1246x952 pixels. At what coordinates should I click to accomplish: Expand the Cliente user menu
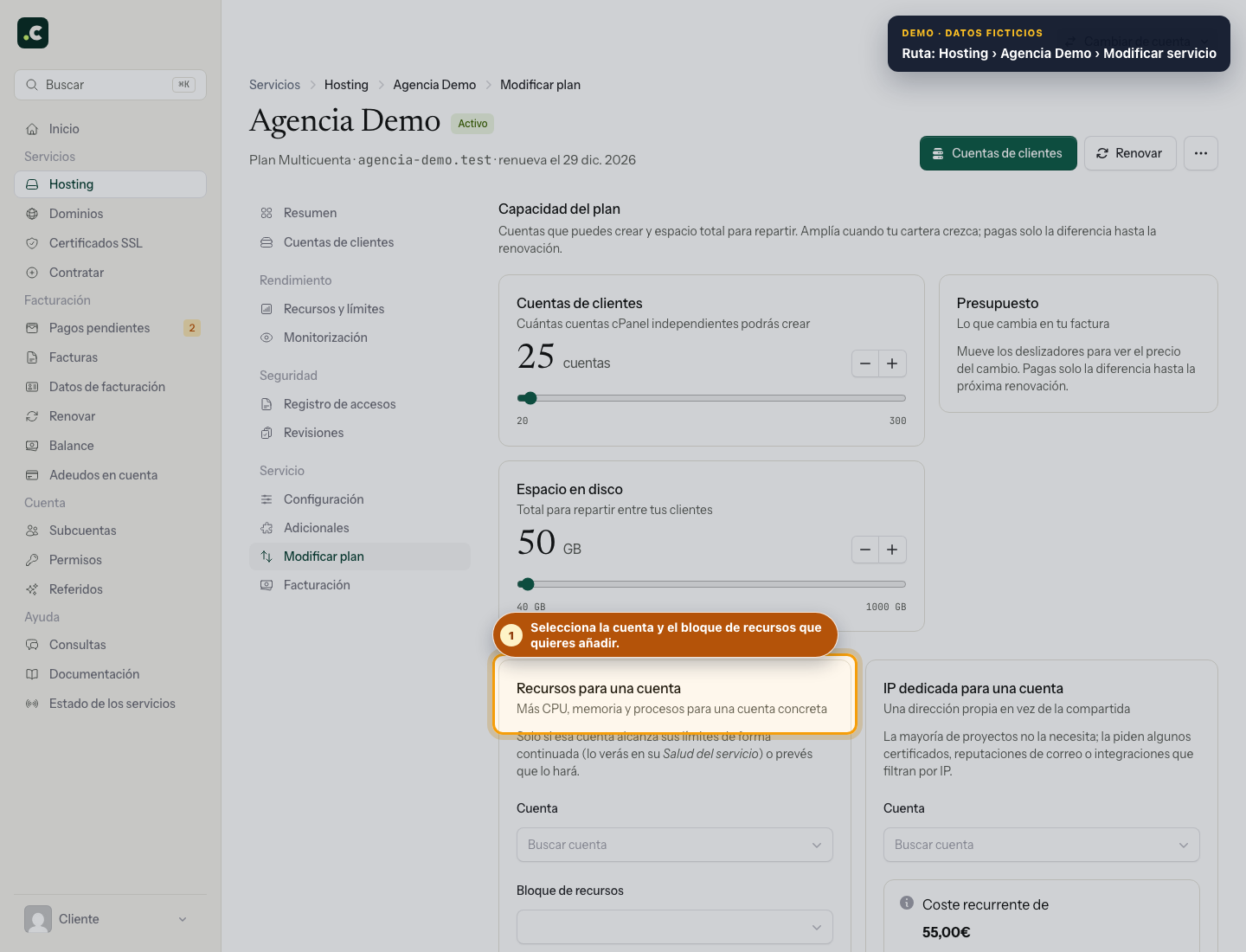[110, 919]
